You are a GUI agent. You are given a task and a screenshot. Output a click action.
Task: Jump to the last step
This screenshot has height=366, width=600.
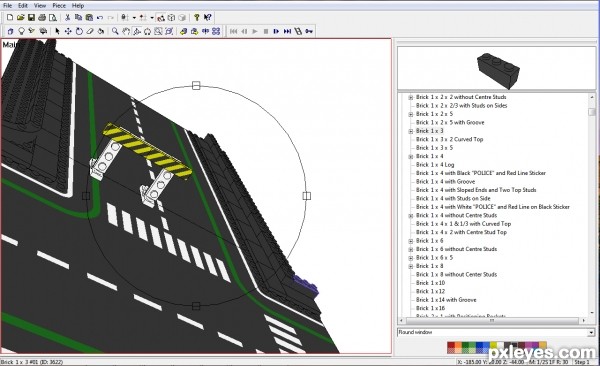point(287,31)
